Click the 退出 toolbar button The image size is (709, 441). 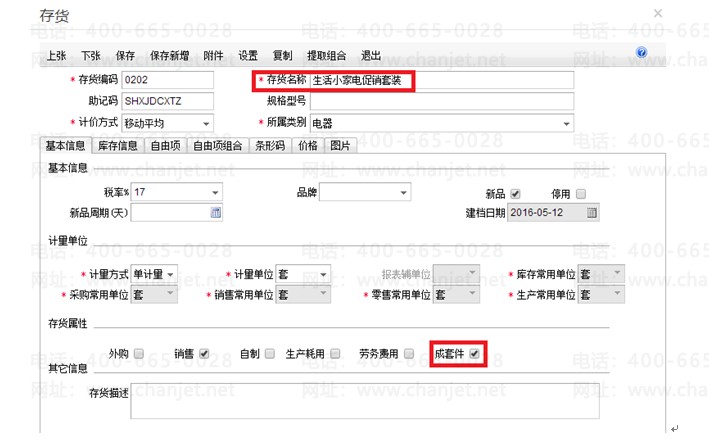[x=371, y=56]
